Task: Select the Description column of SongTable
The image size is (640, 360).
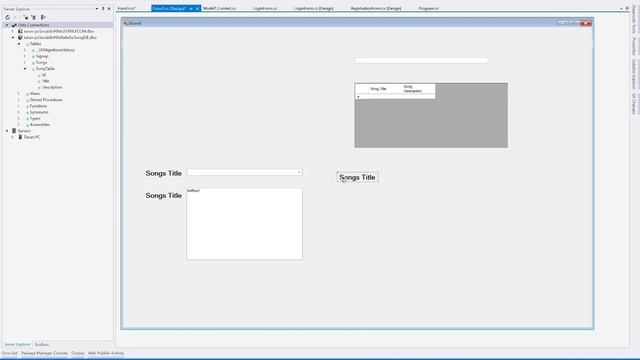Action: point(52,87)
